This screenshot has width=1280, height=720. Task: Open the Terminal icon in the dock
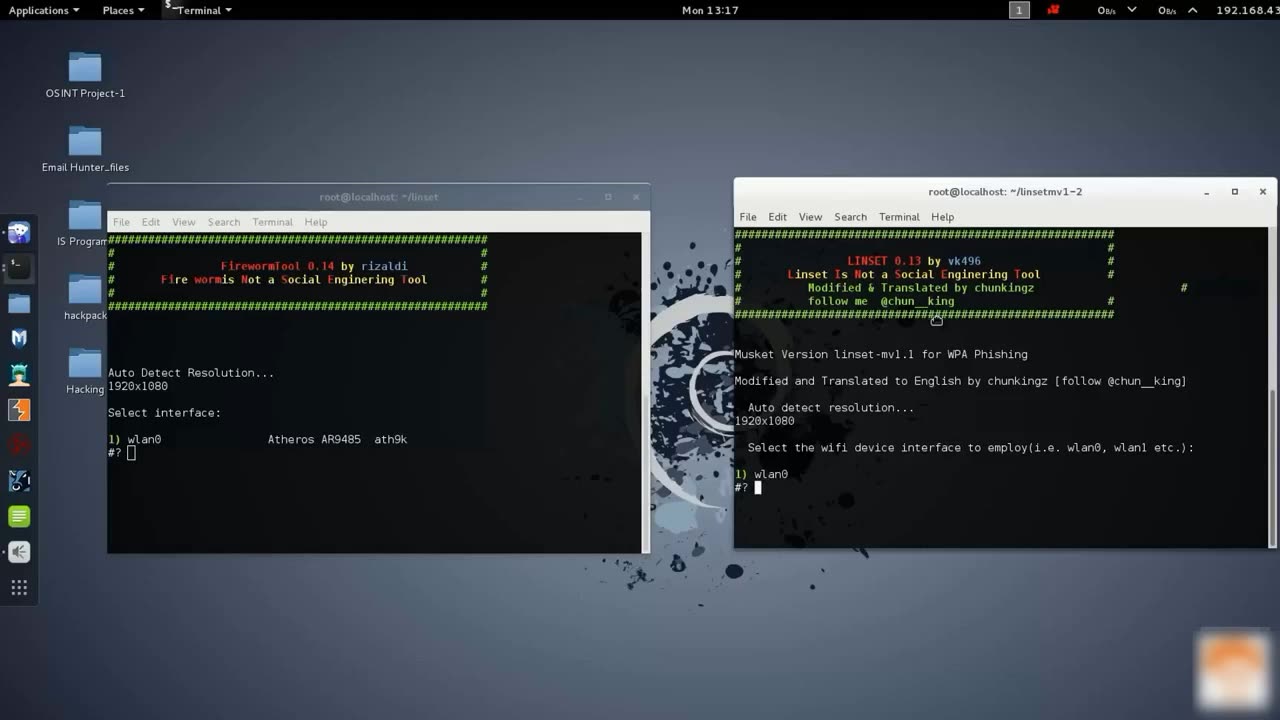click(x=19, y=267)
